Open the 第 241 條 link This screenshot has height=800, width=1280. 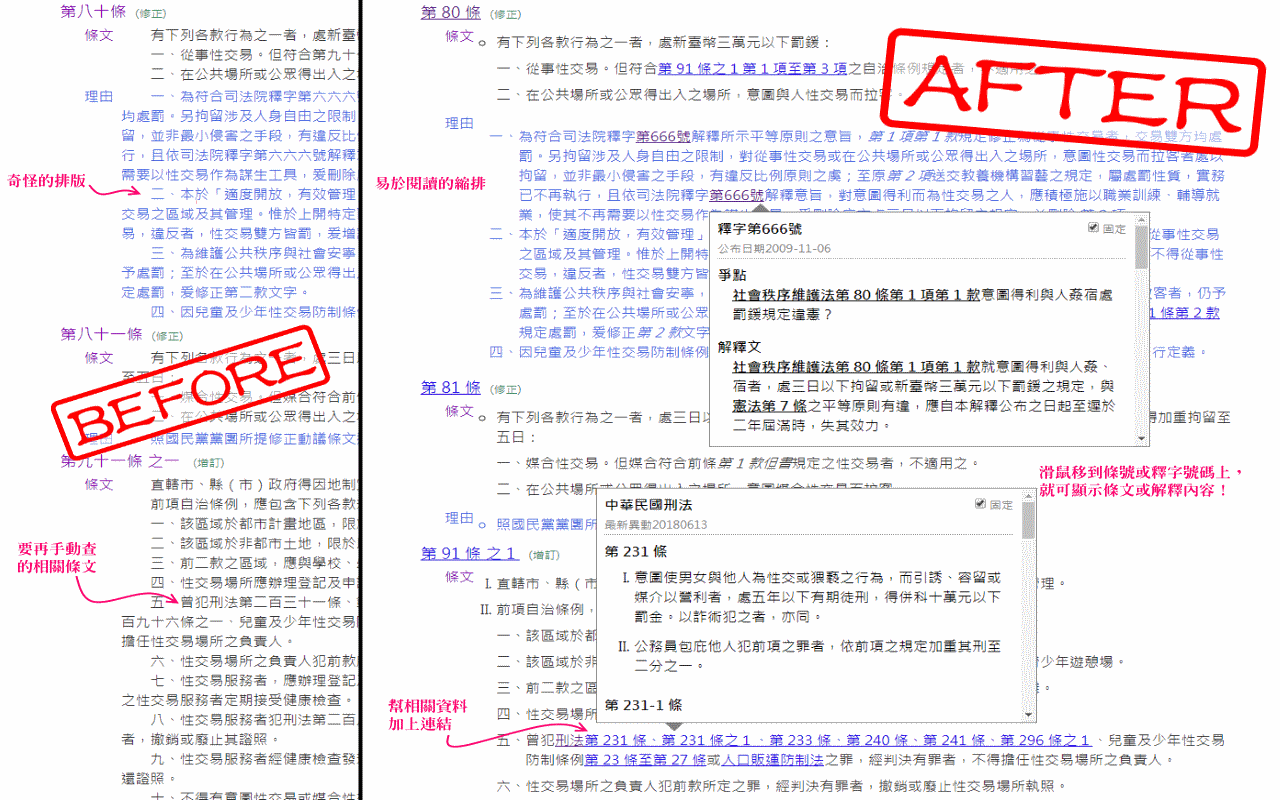point(954,740)
